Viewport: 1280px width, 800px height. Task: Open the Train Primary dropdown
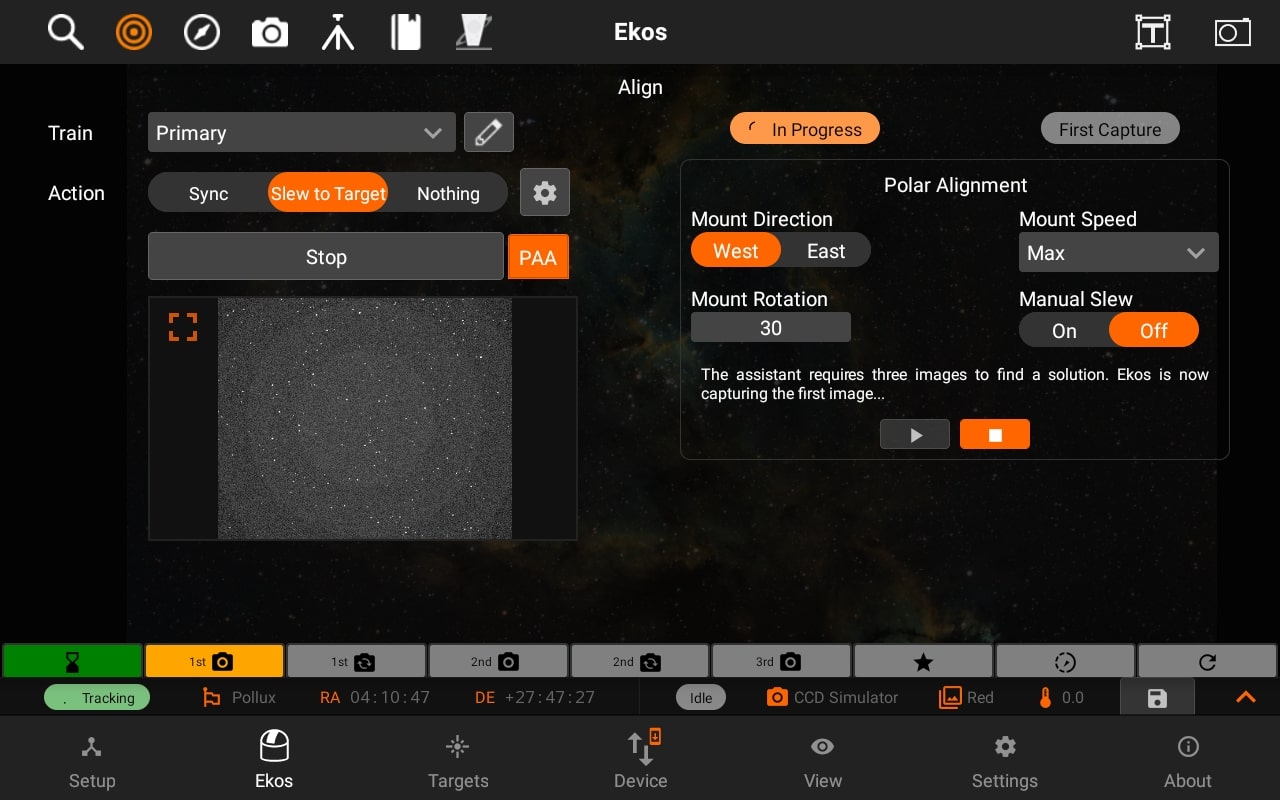click(x=302, y=132)
